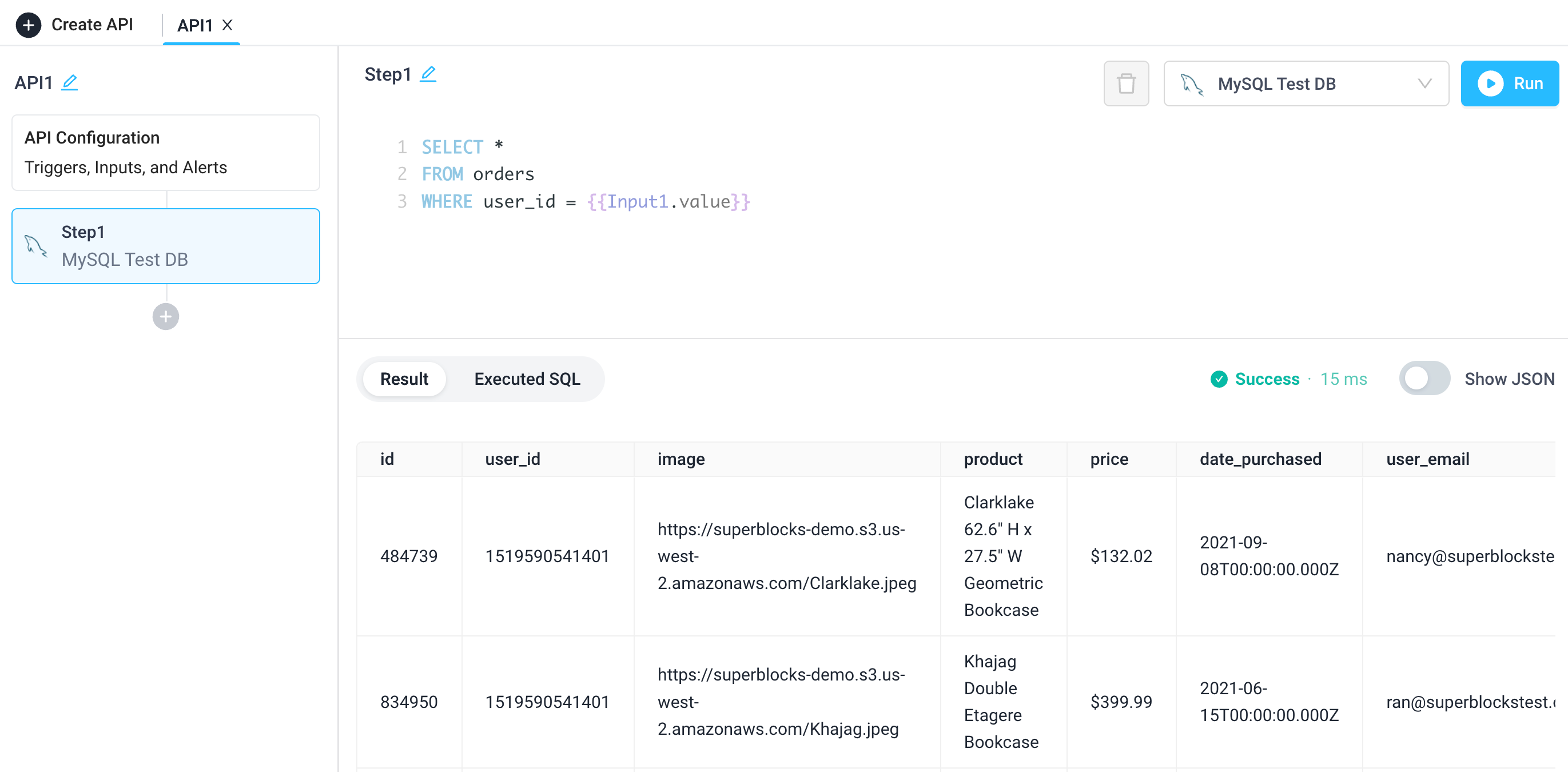Delete Step1 using the trash icon
Image resolution: width=1568 pixels, height=772 pixels.
pos(1125,83)
